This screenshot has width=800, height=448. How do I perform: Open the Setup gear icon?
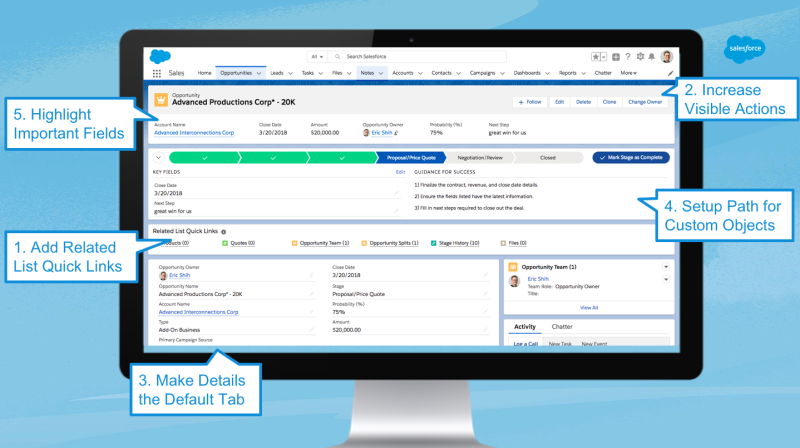(640, 57)
